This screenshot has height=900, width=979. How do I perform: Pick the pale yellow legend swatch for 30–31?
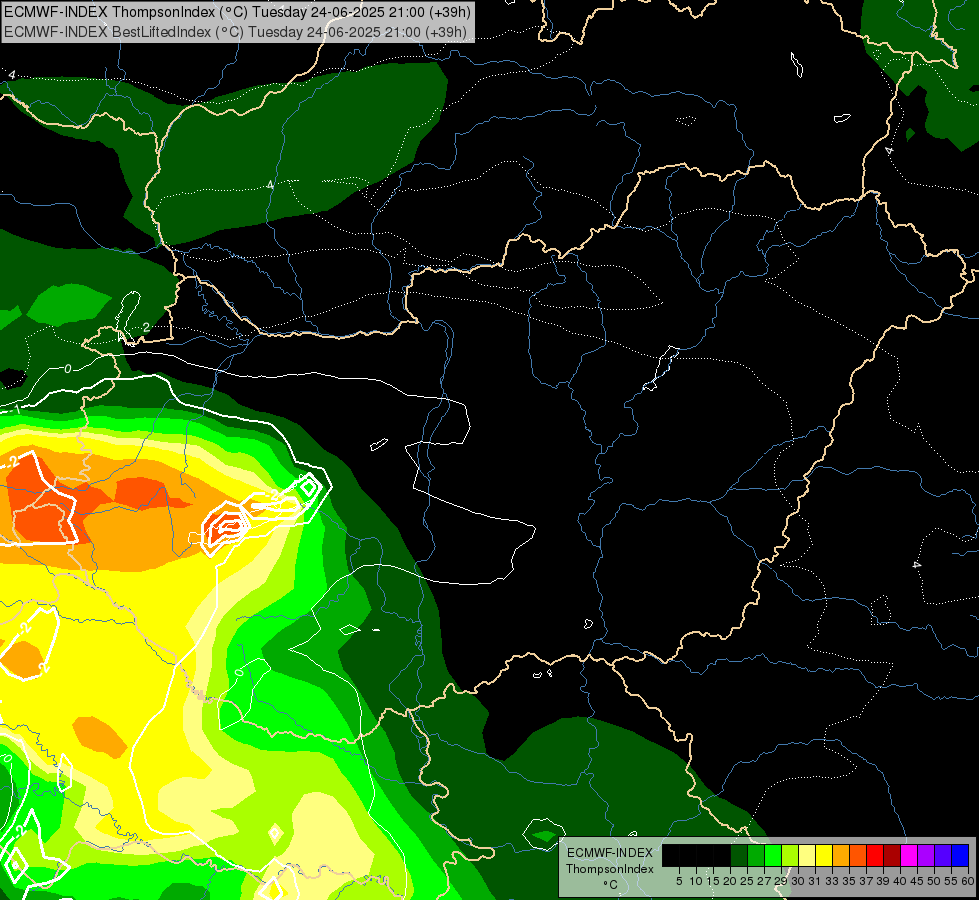[807, 855]
